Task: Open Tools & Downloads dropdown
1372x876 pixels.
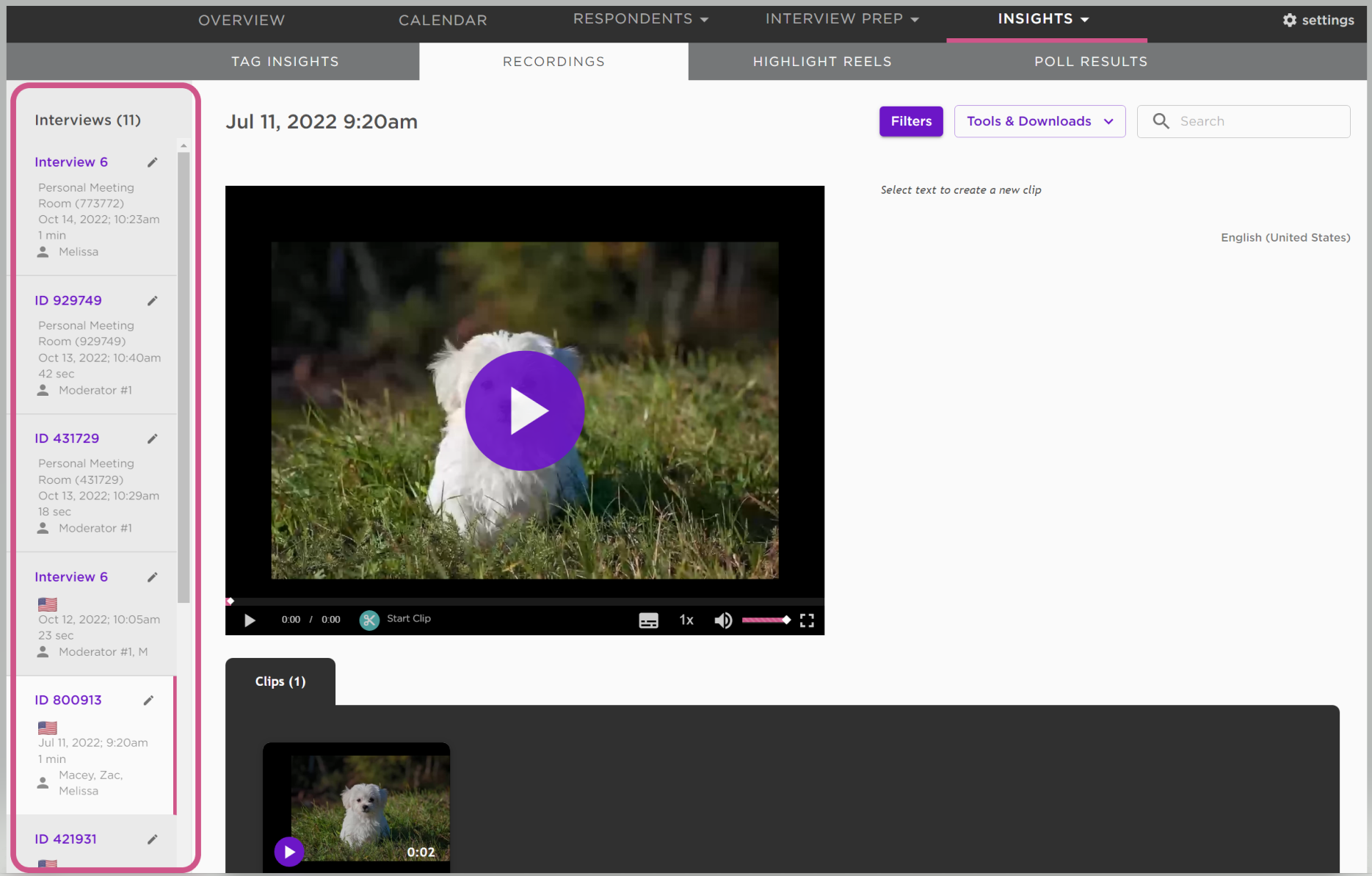Action: [x=1039, y=121]
